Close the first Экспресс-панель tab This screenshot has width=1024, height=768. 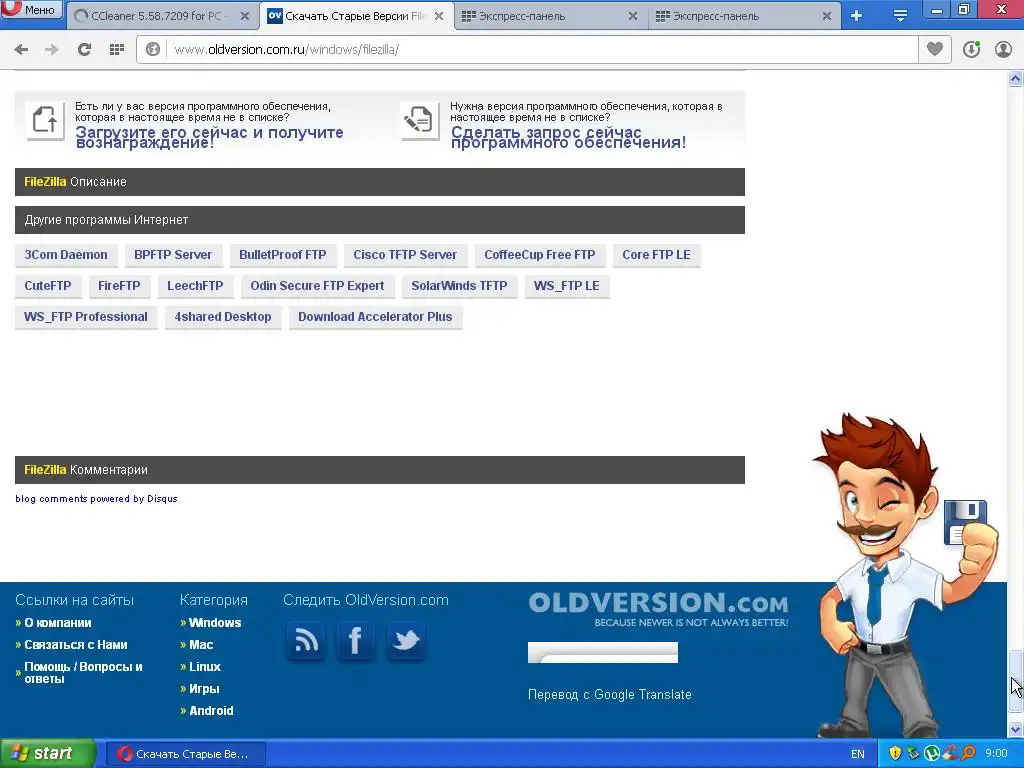[633, 16]
